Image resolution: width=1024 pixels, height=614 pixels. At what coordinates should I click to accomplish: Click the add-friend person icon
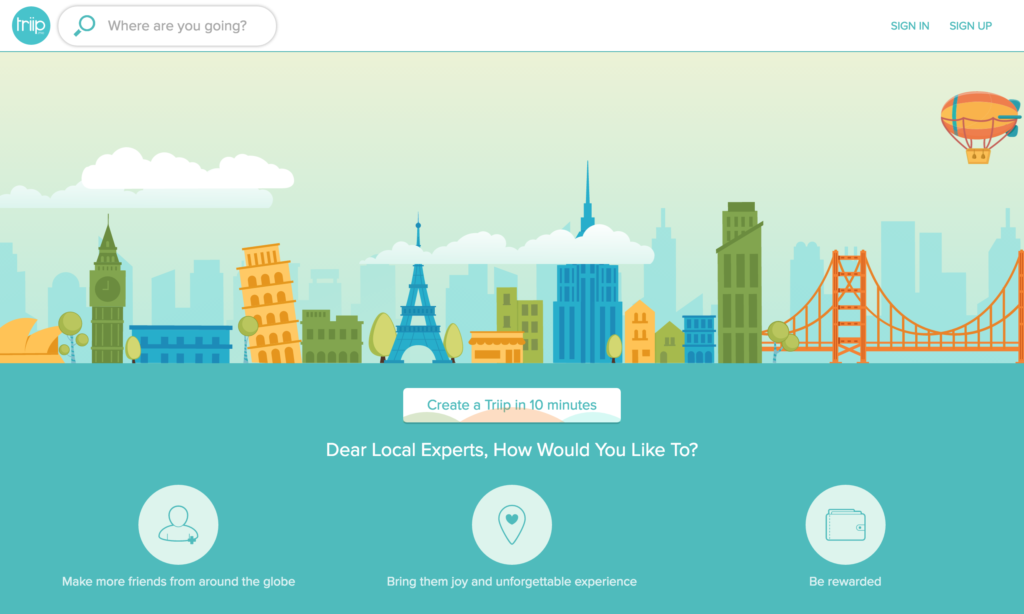pos(178,525)
